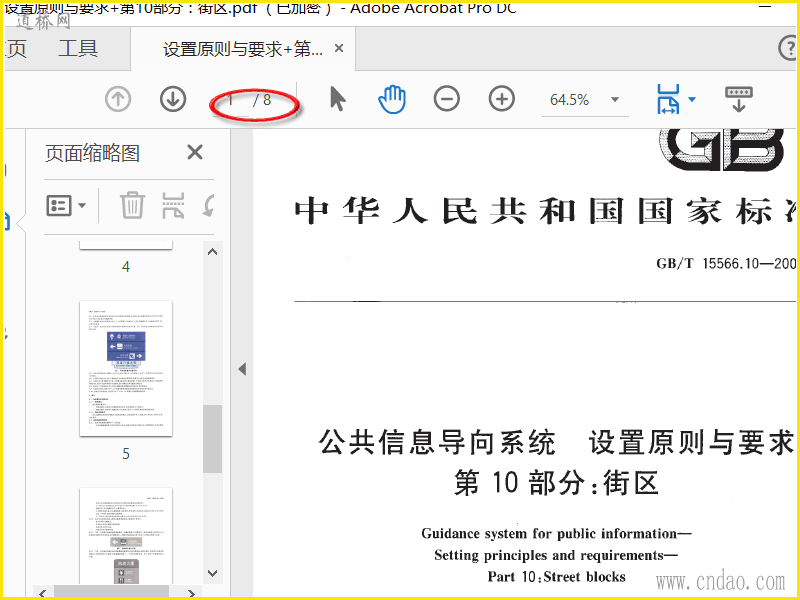The height and width of the screenshot is (600, 800).
Task: Zoom out with the minus button
Action: (x=447, y=99)
